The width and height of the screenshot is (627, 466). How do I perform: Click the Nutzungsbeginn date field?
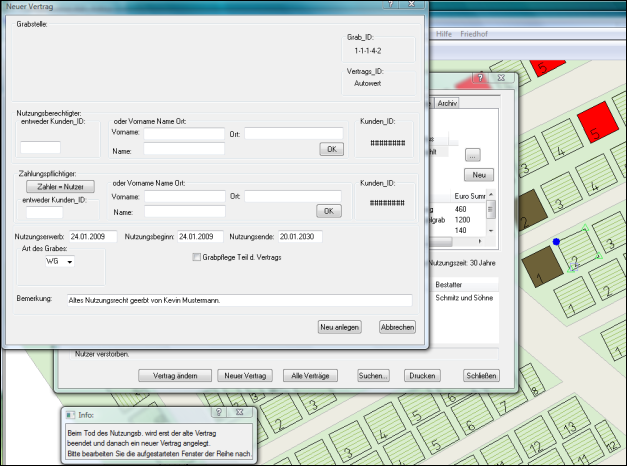(x=200, y=236)
